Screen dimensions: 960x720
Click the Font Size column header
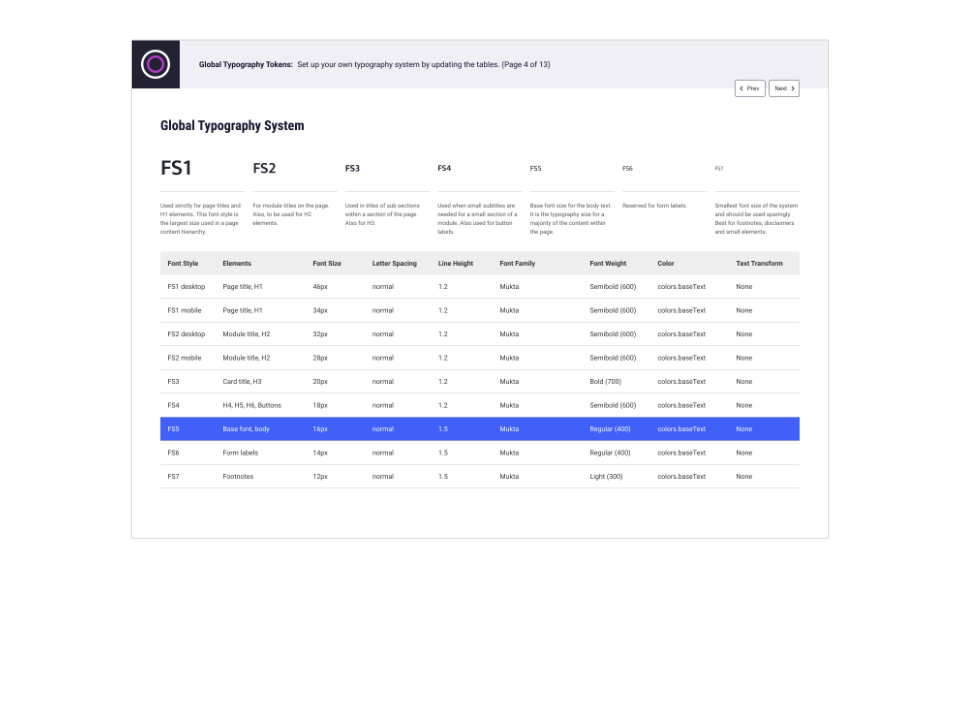click(326, 263)
